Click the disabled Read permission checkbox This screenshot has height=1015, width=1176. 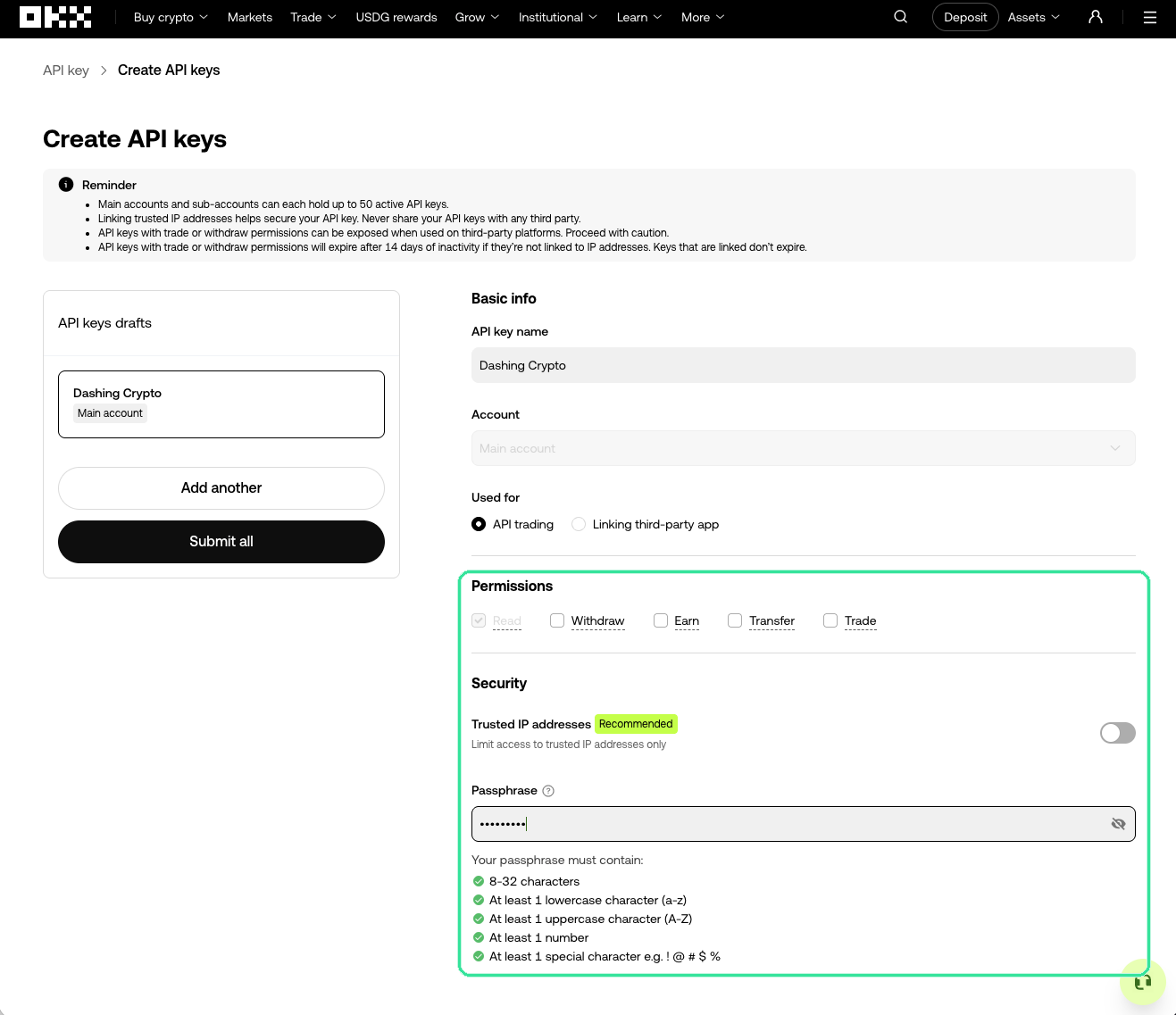(479, 620)
